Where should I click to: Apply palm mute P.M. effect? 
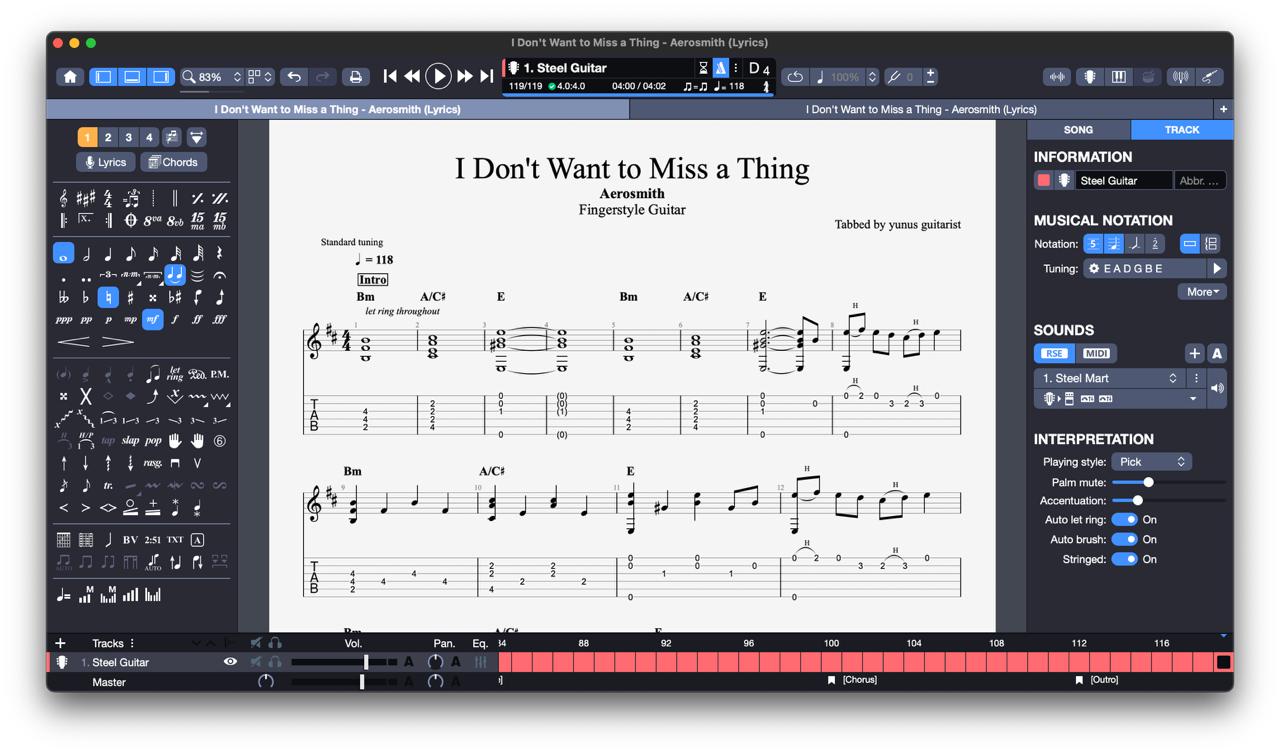[x=220, y=374]
